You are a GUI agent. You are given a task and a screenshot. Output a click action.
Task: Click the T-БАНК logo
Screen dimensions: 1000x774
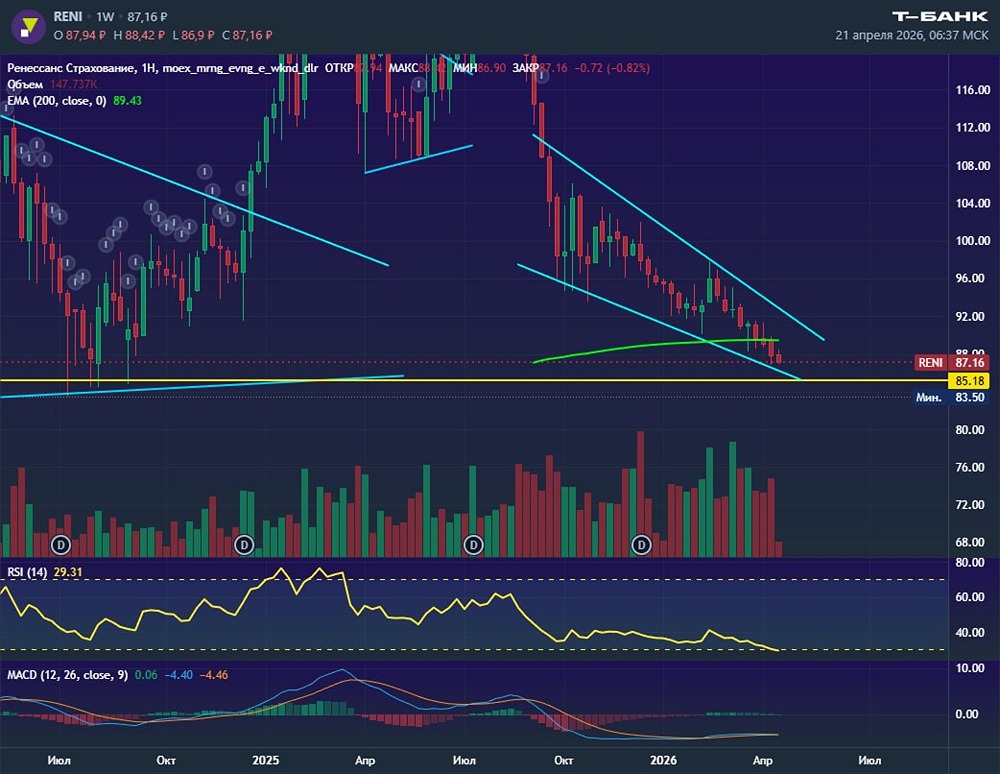(x=940, y=17)
